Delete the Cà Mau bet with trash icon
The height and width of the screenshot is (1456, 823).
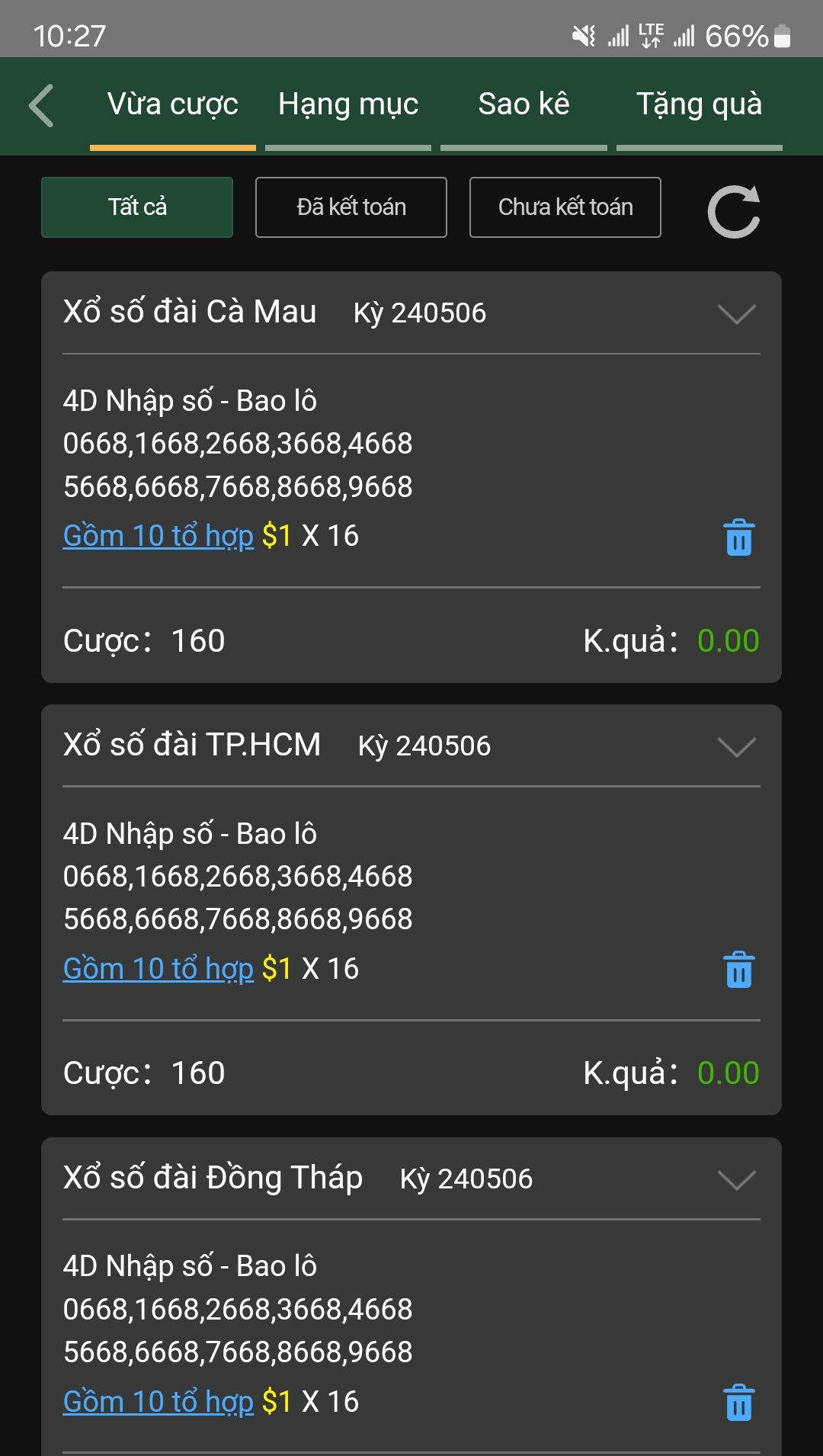738,537
